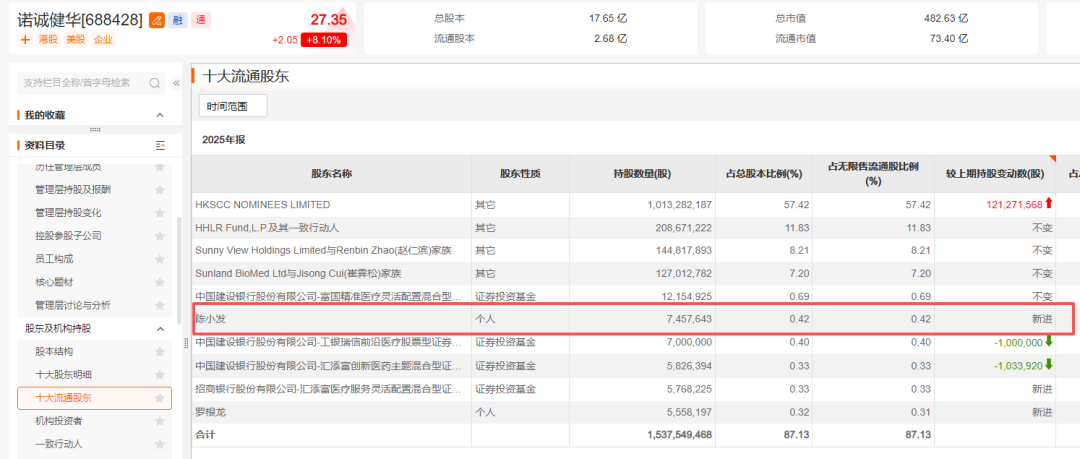
Task: Collapse the 股东及机构持股 group
Action: click(x=160, y=328)
